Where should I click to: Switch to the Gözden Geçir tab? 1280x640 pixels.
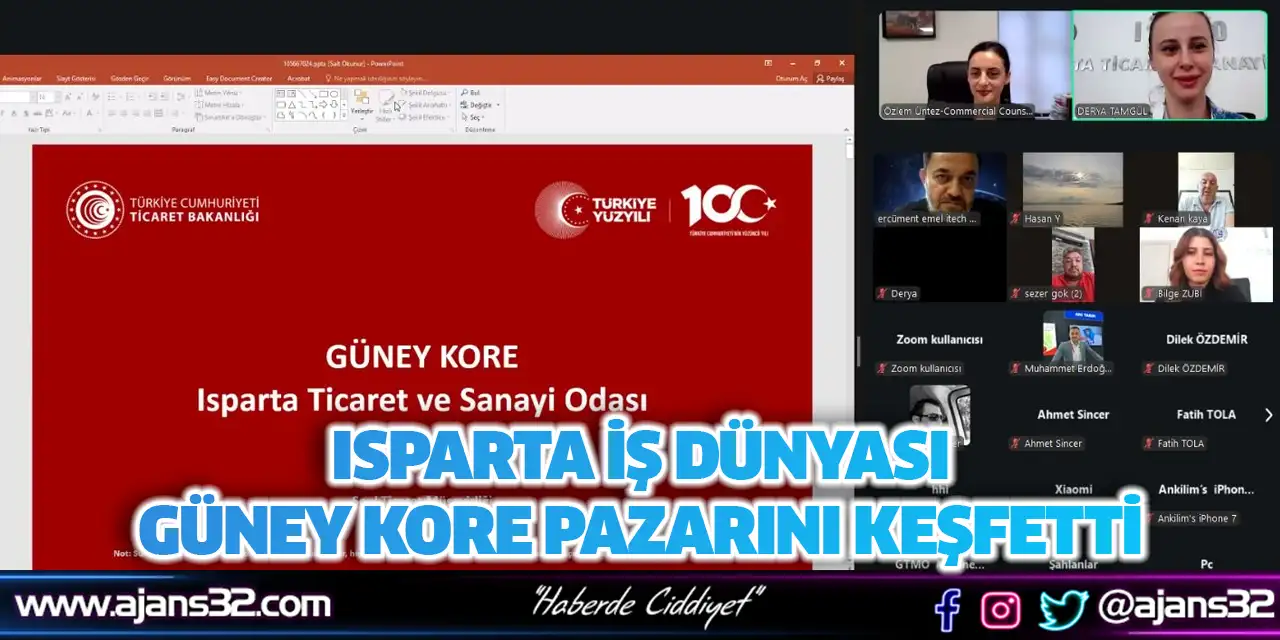pos(129,78)
